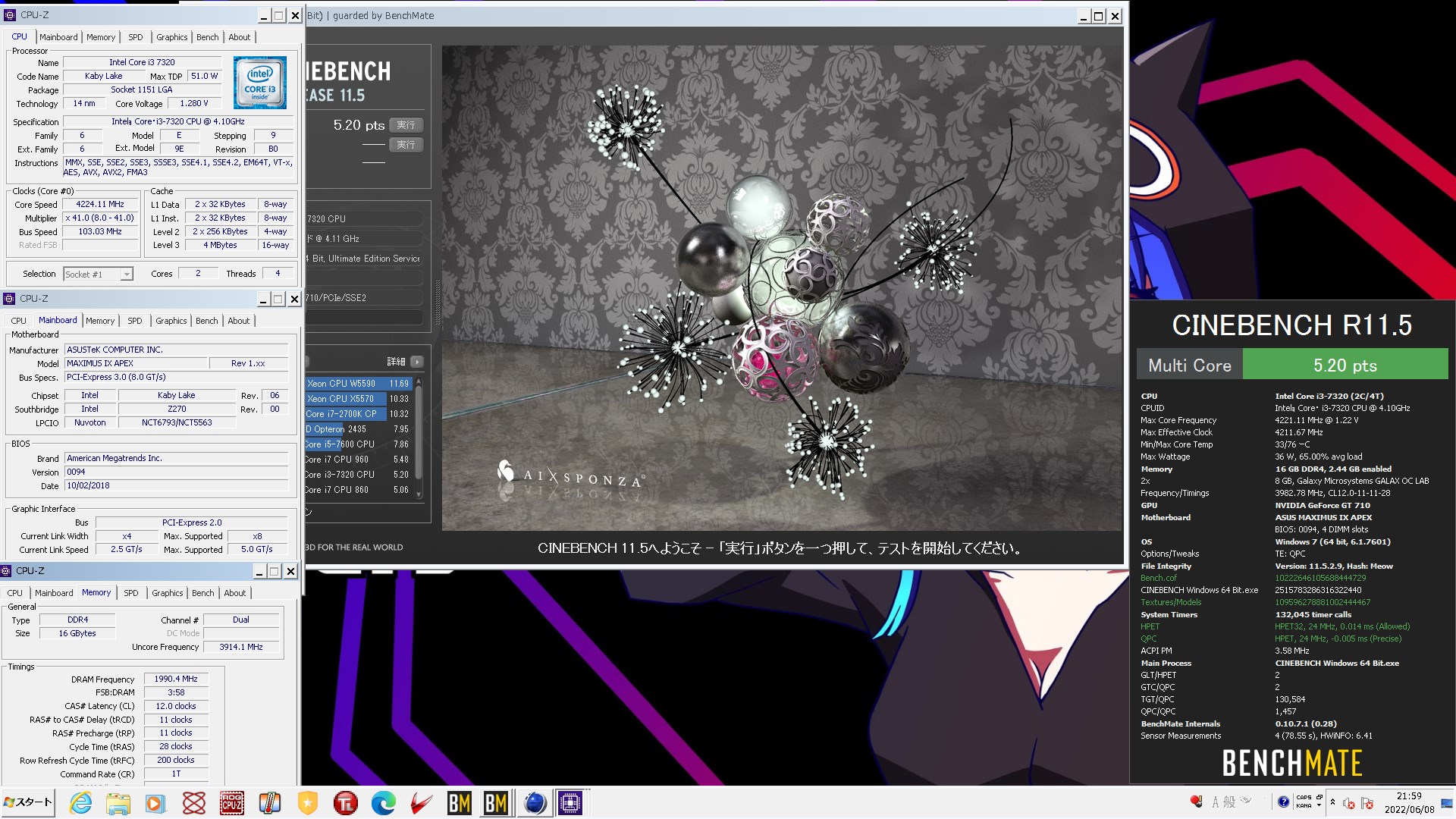Select Core i3-7320 CPU ranking row
The height and width of the screenshot is (819, 1456).
(x=358, y=475)
